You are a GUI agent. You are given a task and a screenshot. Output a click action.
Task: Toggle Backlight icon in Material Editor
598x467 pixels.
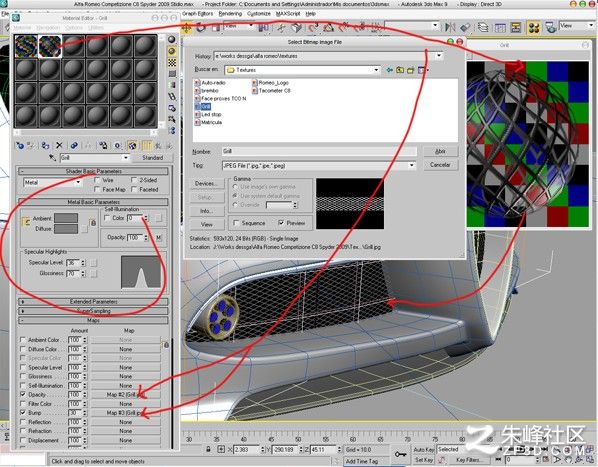pos(172,51)
